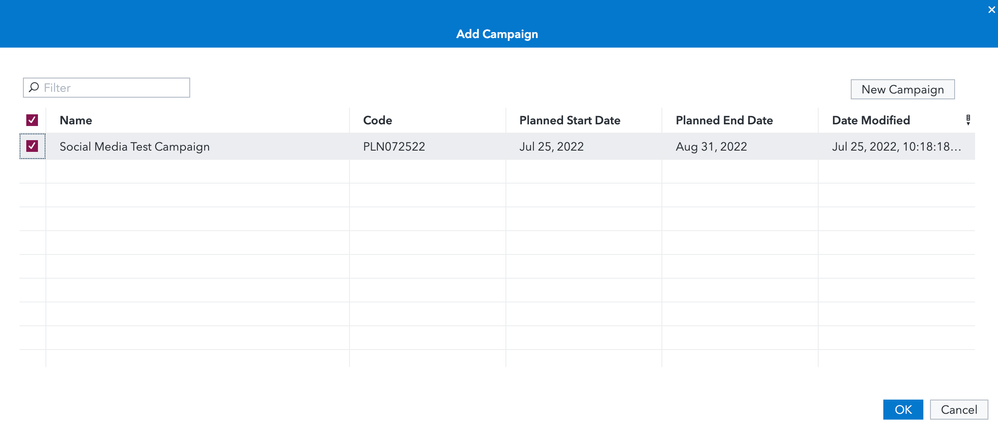Image resolution: width=998 pixels, height=433 pixels.
Task: Click the New Campaign button
Action: (x=903, y=89)
